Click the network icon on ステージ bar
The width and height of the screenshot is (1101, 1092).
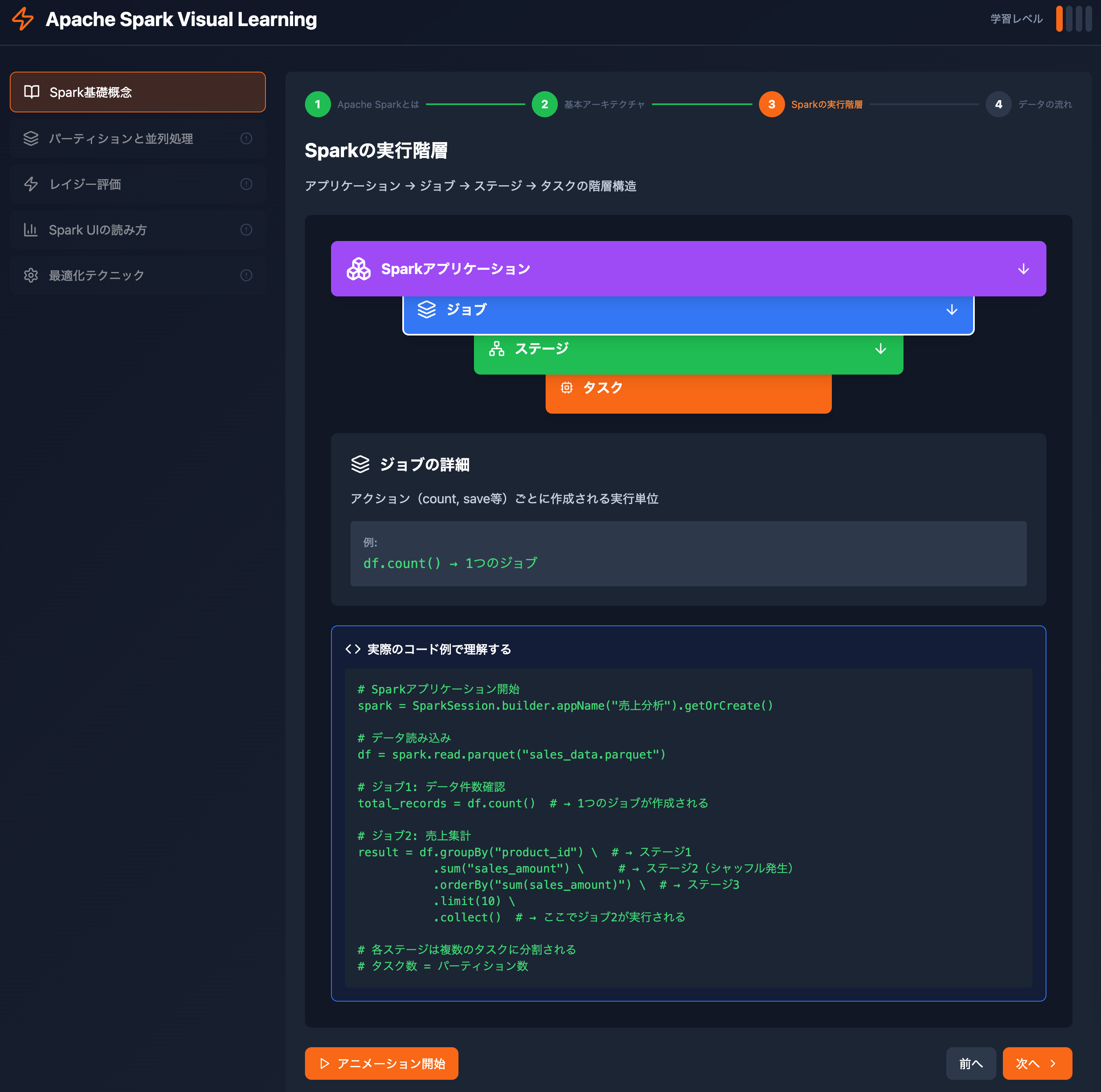coord(496,349)
